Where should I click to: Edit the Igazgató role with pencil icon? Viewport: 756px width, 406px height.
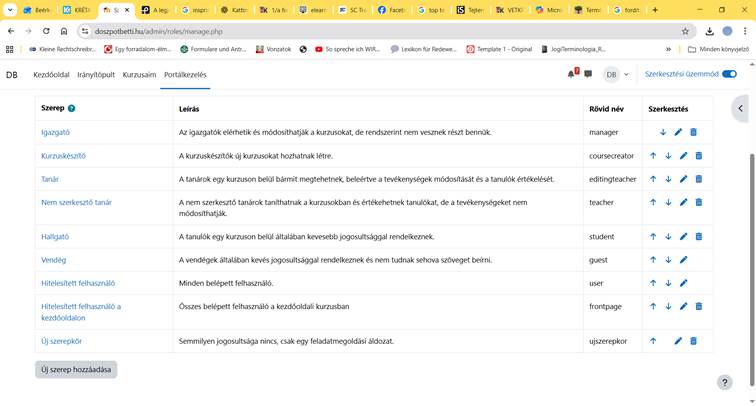click(678, 132)
